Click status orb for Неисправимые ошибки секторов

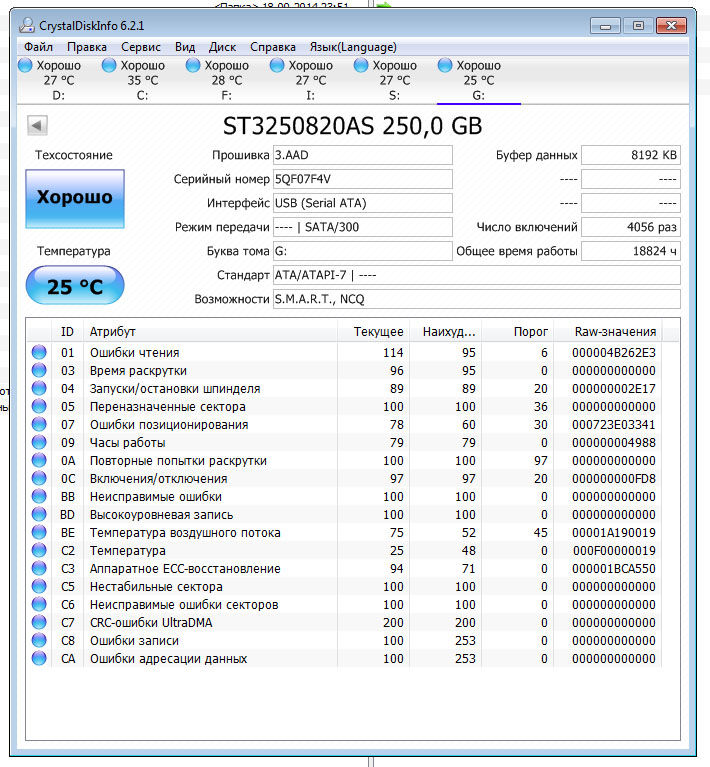click(39, 605)
